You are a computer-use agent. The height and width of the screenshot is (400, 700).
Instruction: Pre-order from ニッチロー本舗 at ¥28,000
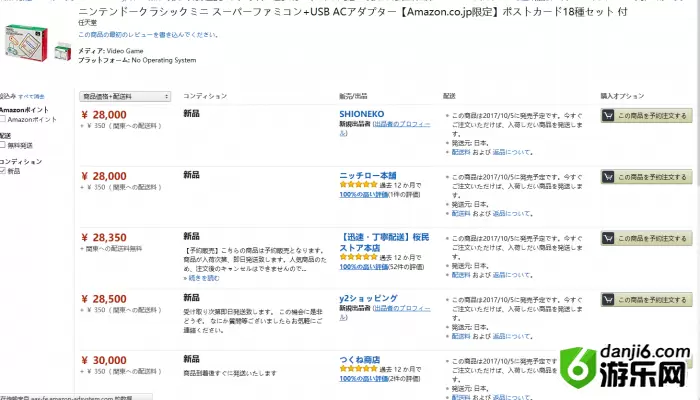pos(646,177)
